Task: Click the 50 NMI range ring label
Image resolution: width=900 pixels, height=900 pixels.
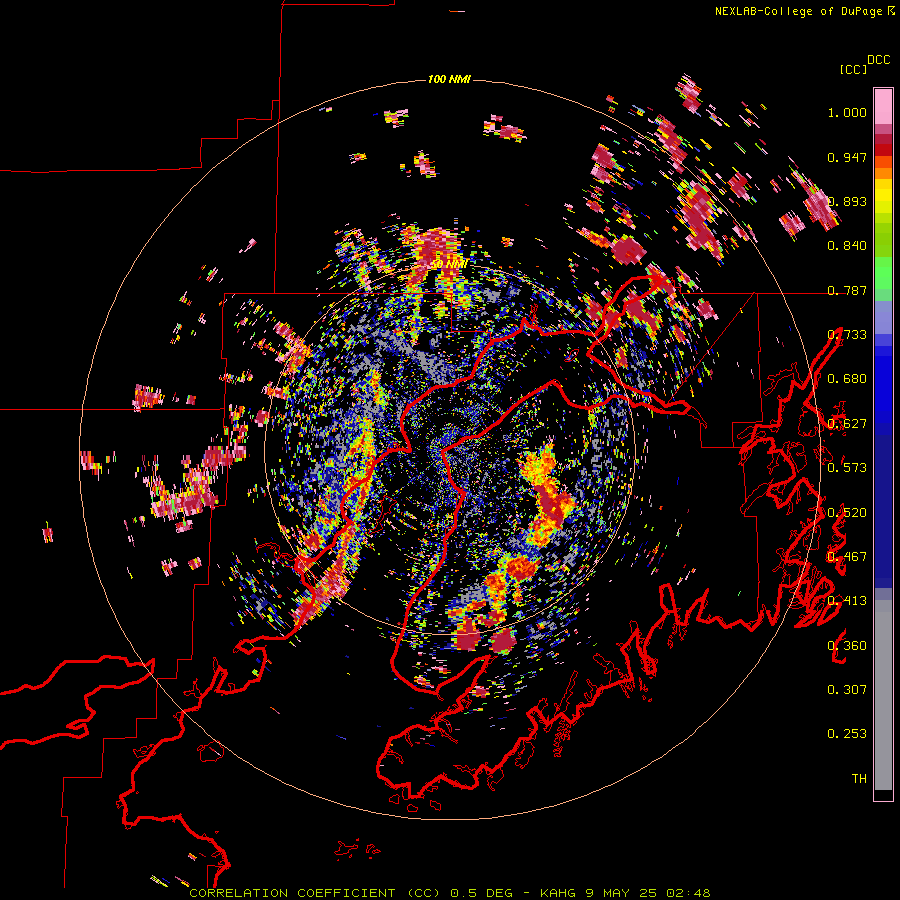Action: pos(449,265)
